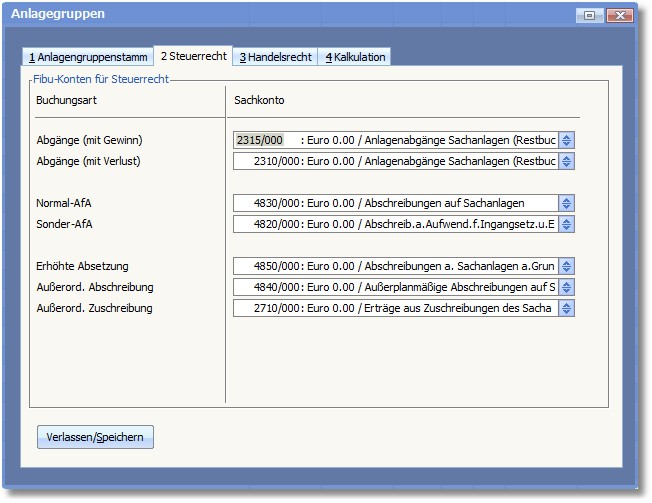Open the Anlagengruppenstamm tab
This screenshot has width=652, height=503.
click(87, 57)
